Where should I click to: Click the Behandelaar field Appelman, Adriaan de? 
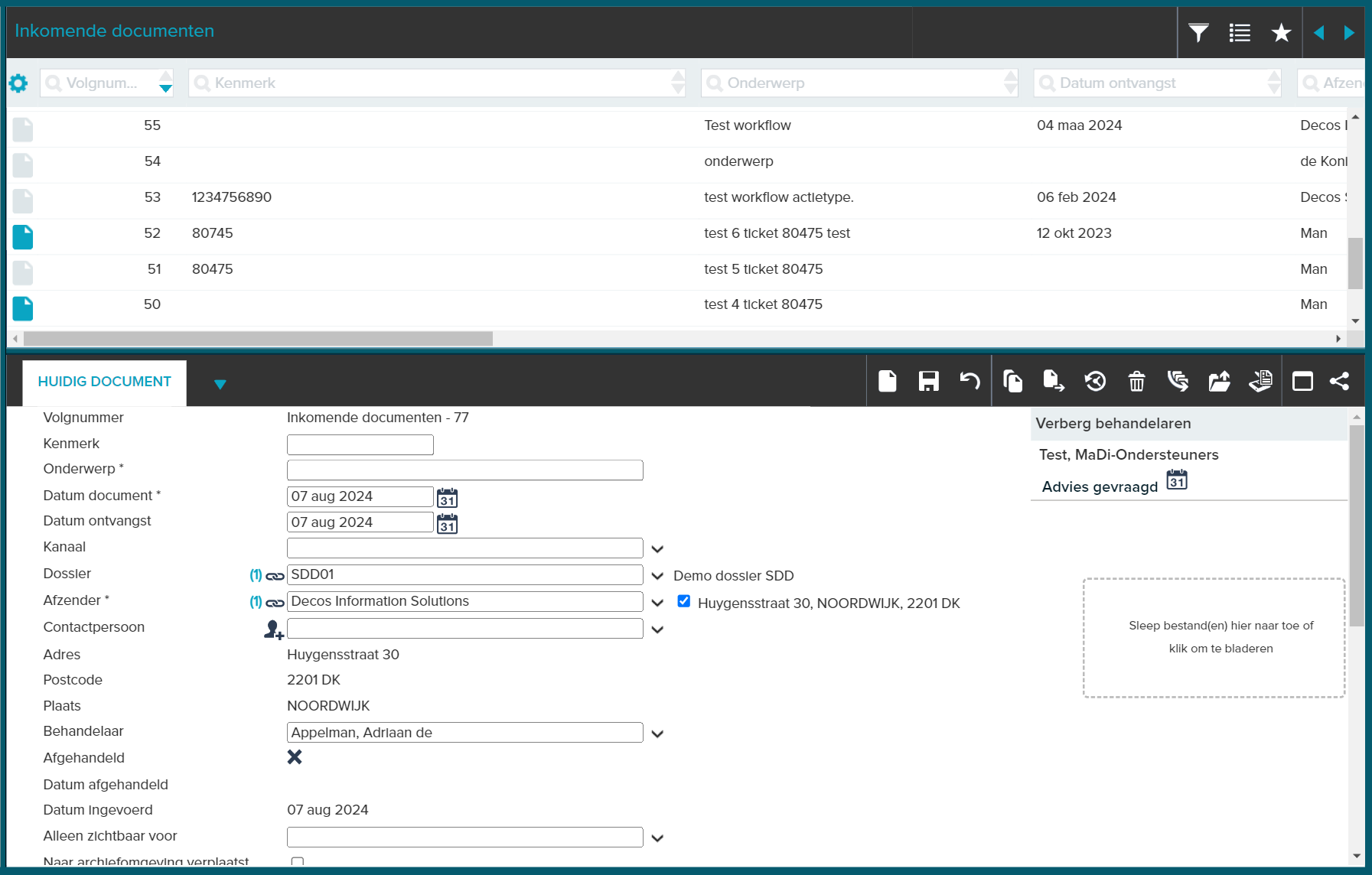[x=465, y=733]
